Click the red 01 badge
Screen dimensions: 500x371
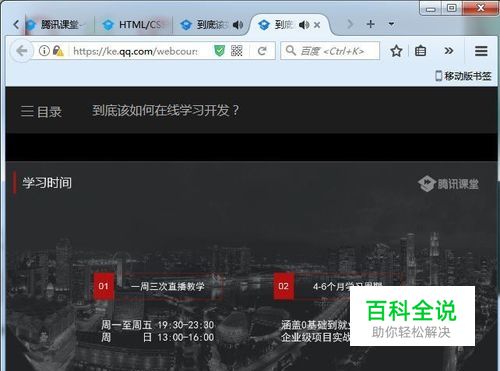pyautogui.click(x=104, y=286)
